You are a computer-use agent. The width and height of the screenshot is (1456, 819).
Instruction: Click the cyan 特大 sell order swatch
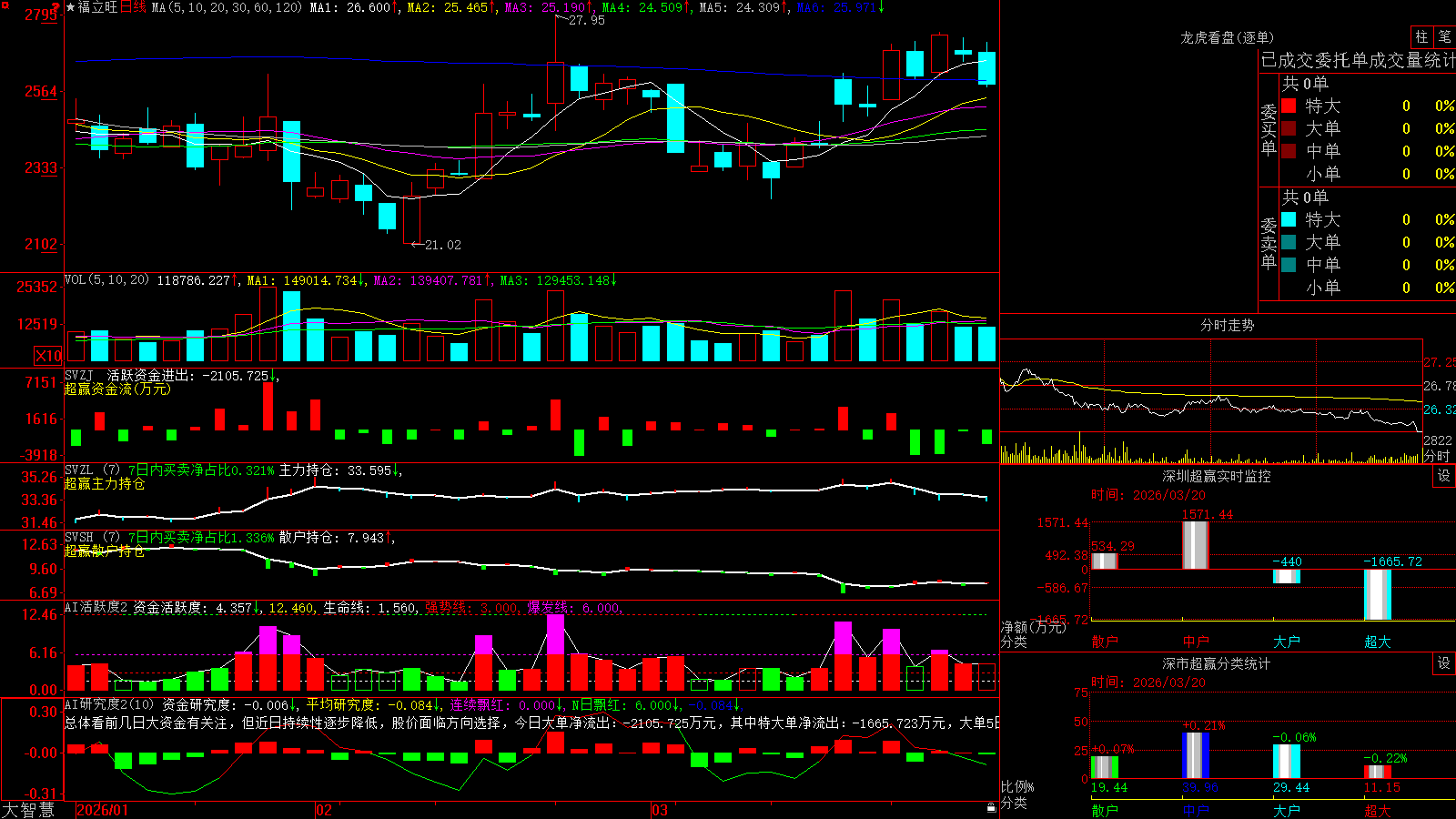(1289, 219)
